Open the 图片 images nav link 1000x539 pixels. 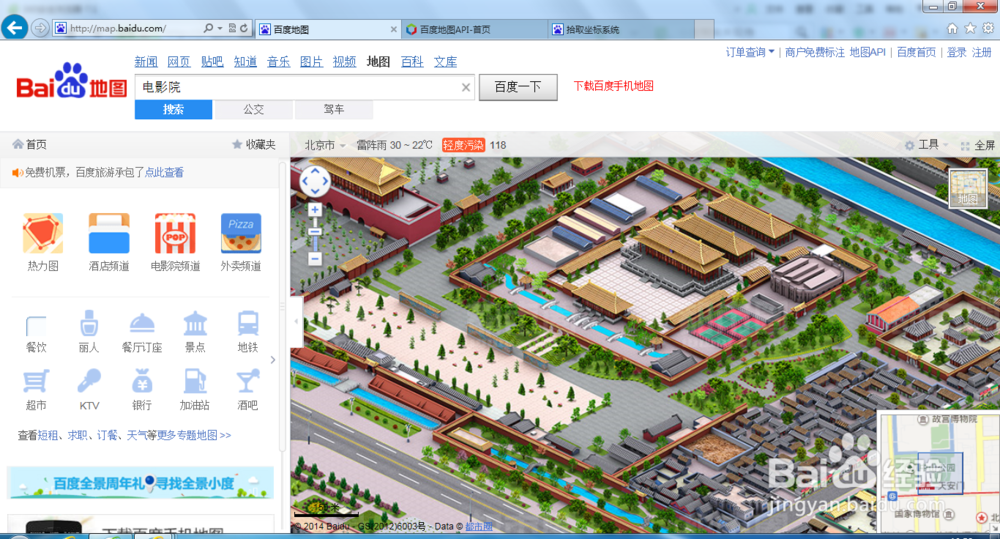tap(311, 62)
